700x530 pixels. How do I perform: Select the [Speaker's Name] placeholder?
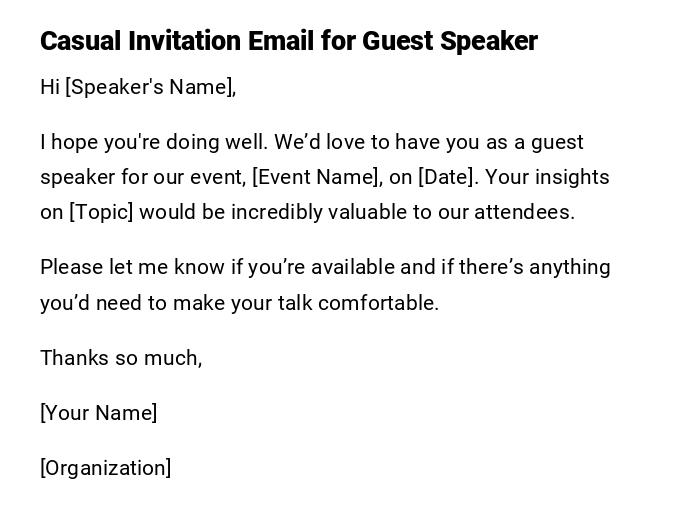click(150, 87)
